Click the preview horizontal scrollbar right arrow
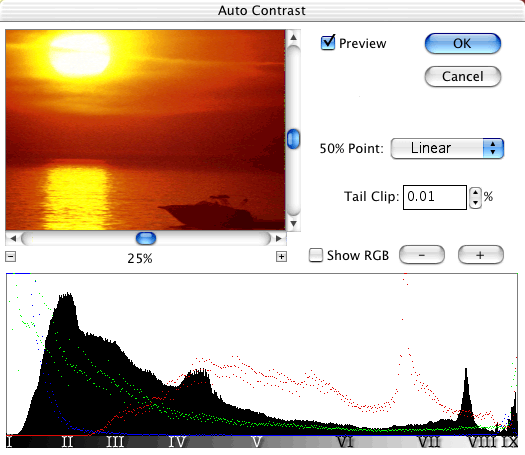Screen dimensions: 525x455 pyautogui.click(x=279, y=238)
